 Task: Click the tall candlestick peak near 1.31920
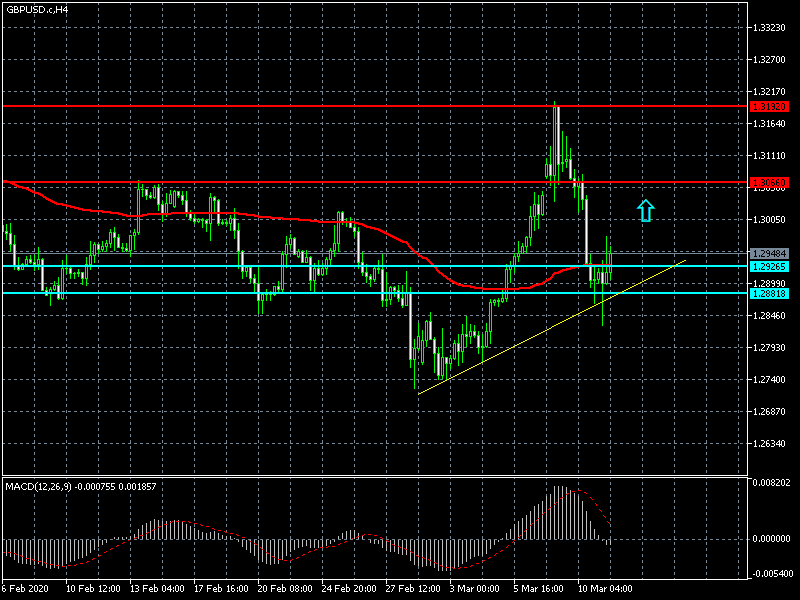click(x=556, y=143)
